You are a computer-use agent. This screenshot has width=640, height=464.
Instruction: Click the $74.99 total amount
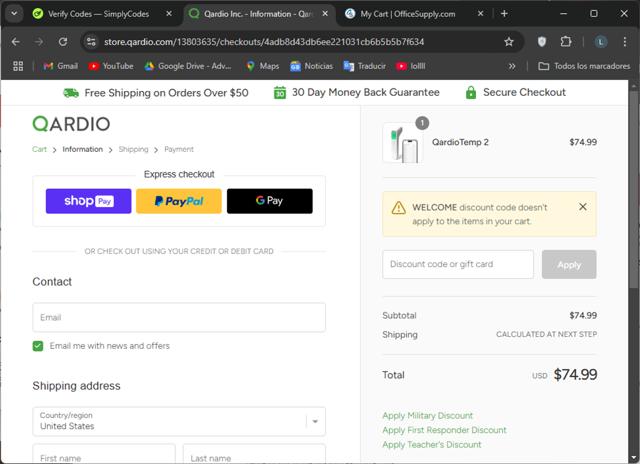(575, 375)
